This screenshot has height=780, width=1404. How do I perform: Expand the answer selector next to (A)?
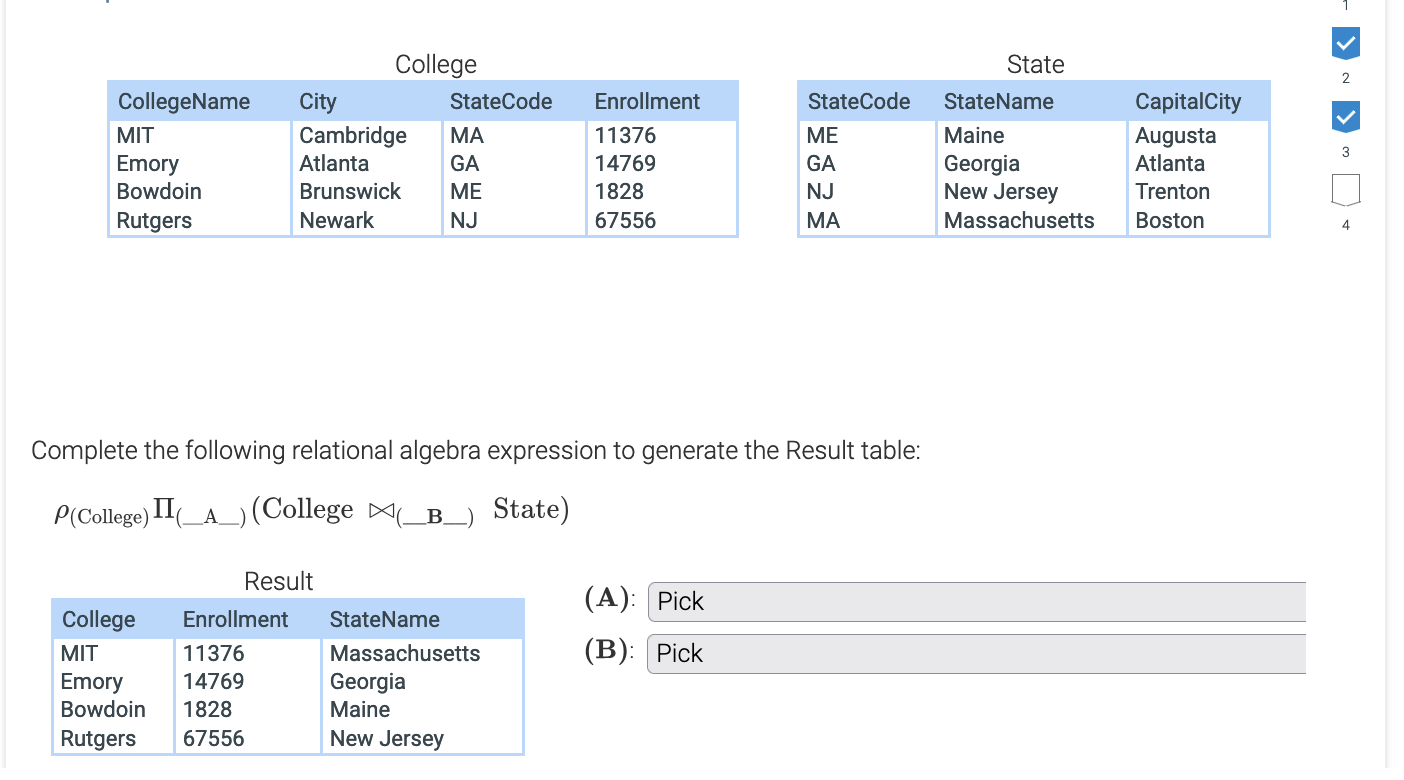[975, 602]
